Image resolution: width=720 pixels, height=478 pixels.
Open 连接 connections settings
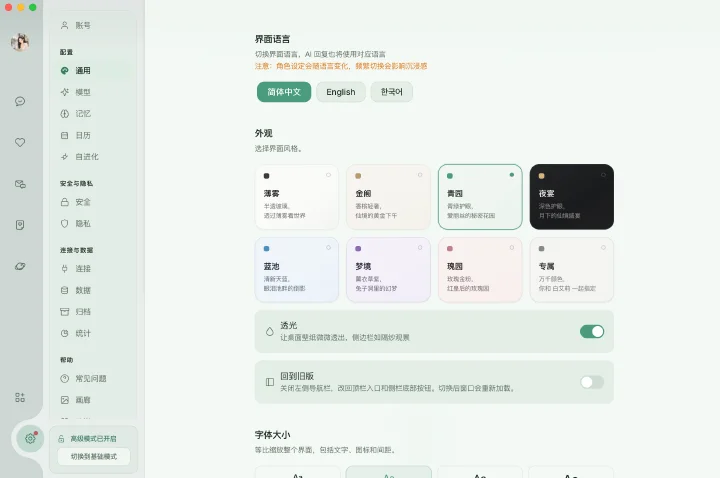[x=94, y=269]
